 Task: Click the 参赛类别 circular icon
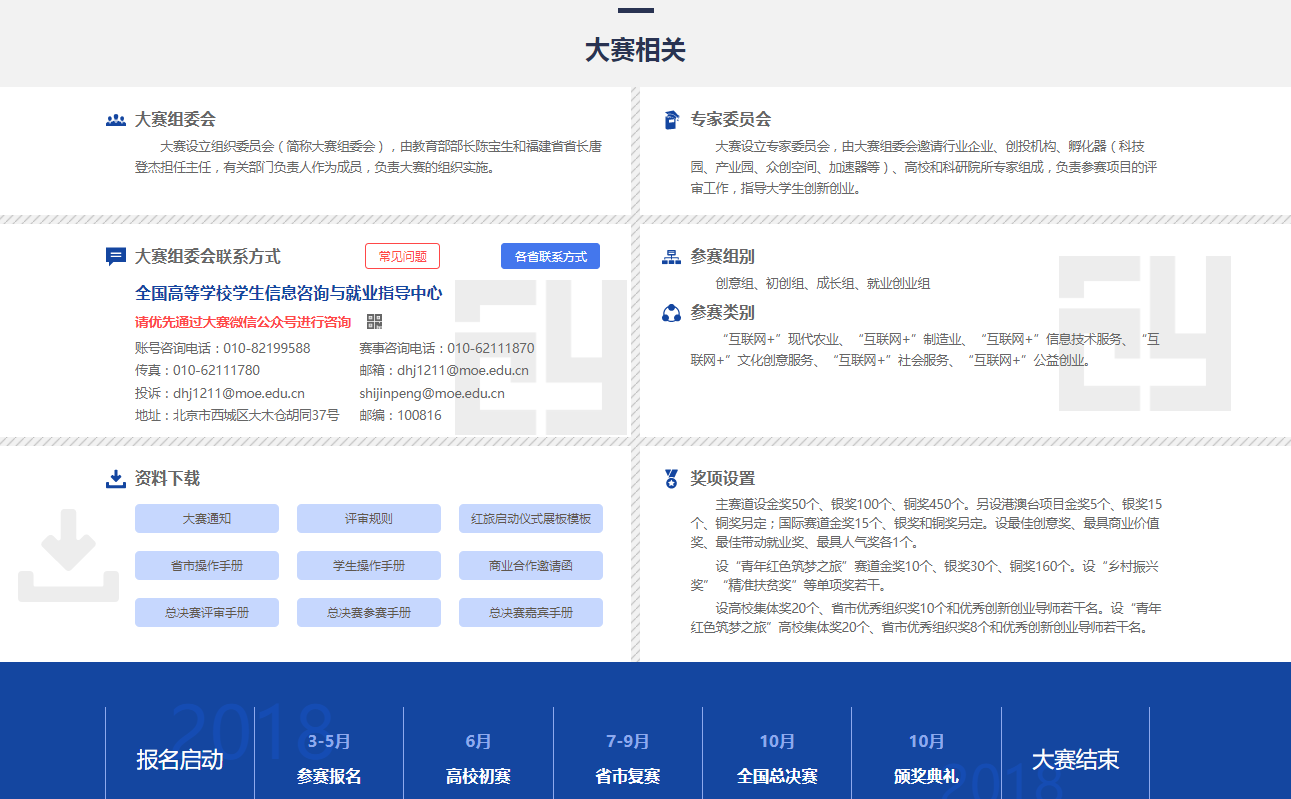pos(671,313)
